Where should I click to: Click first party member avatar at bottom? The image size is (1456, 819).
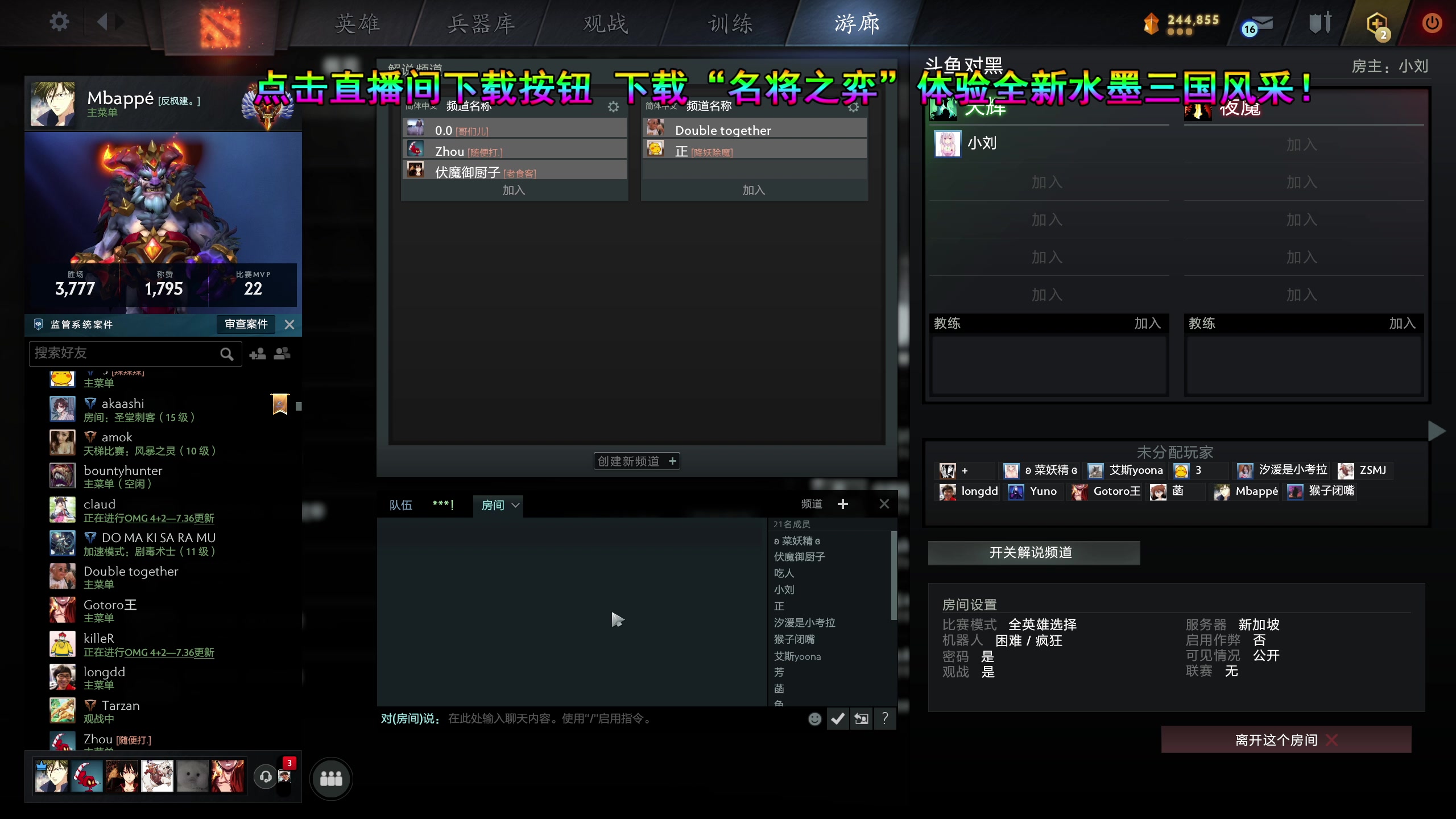point(52,776)
